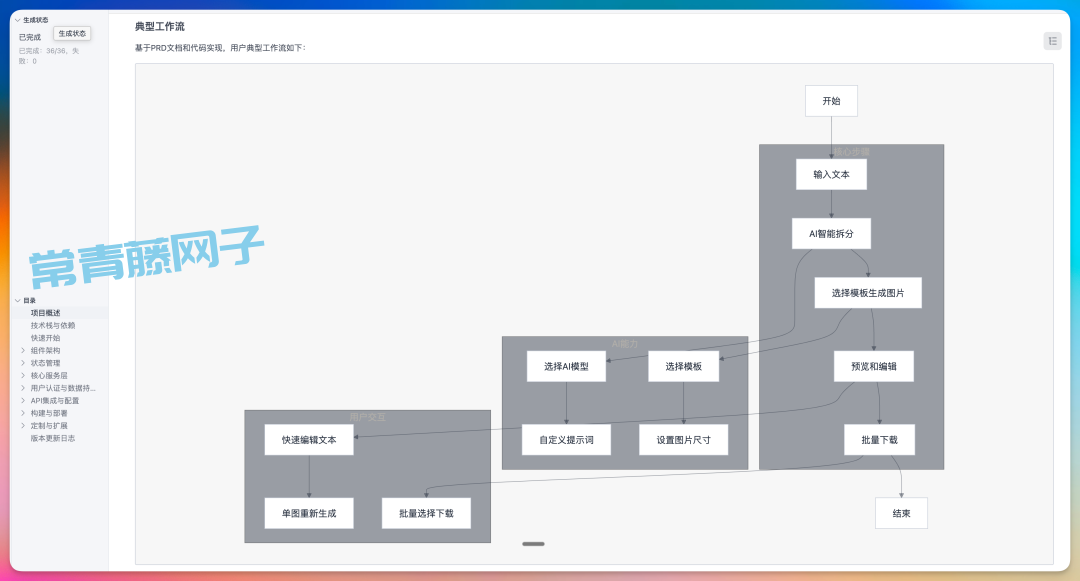1080x581 pixels.
Task: Open 技术栈与依赖 page
Action: [x=52, y=326]
